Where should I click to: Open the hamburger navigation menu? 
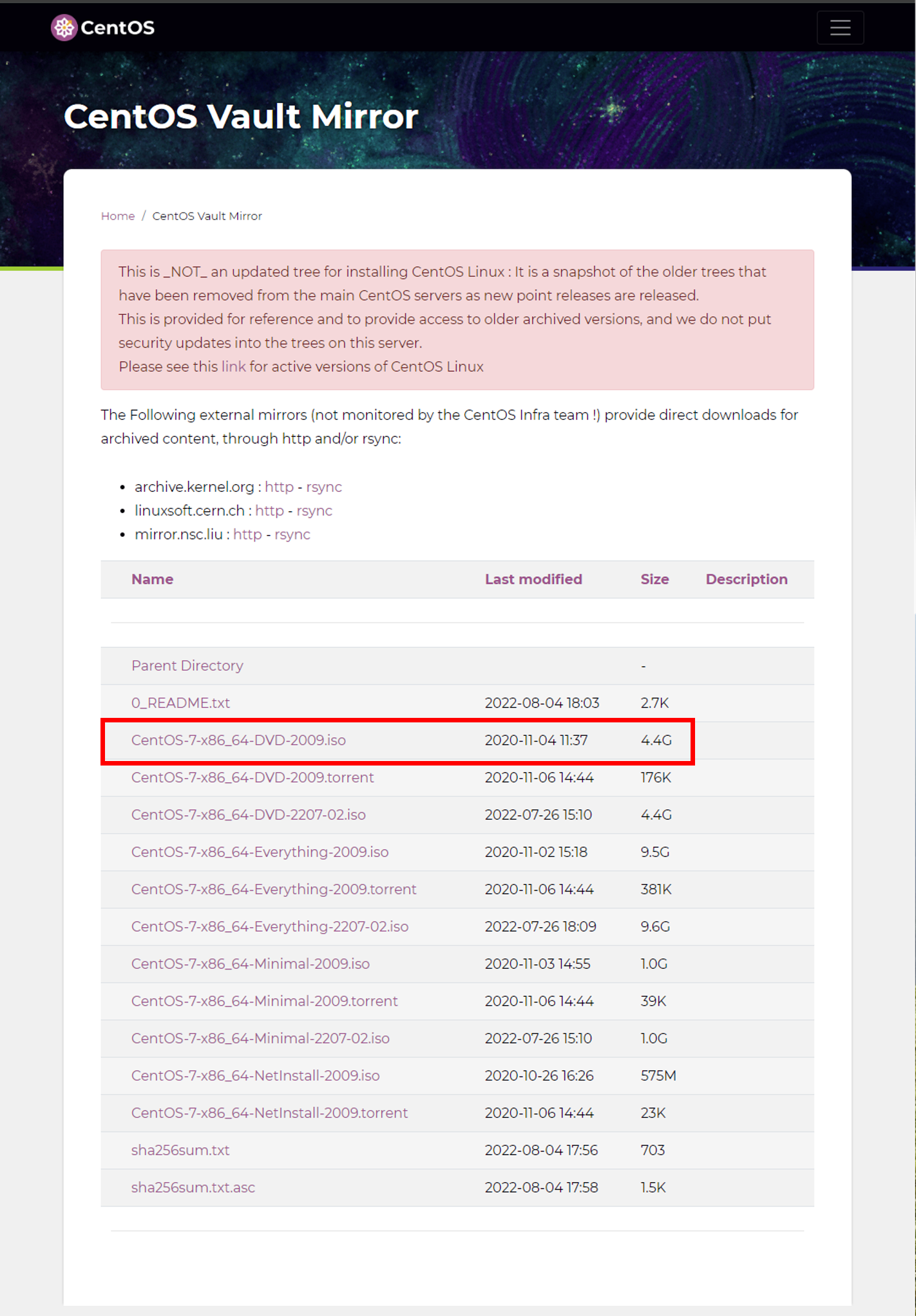[x=840, y=28]
